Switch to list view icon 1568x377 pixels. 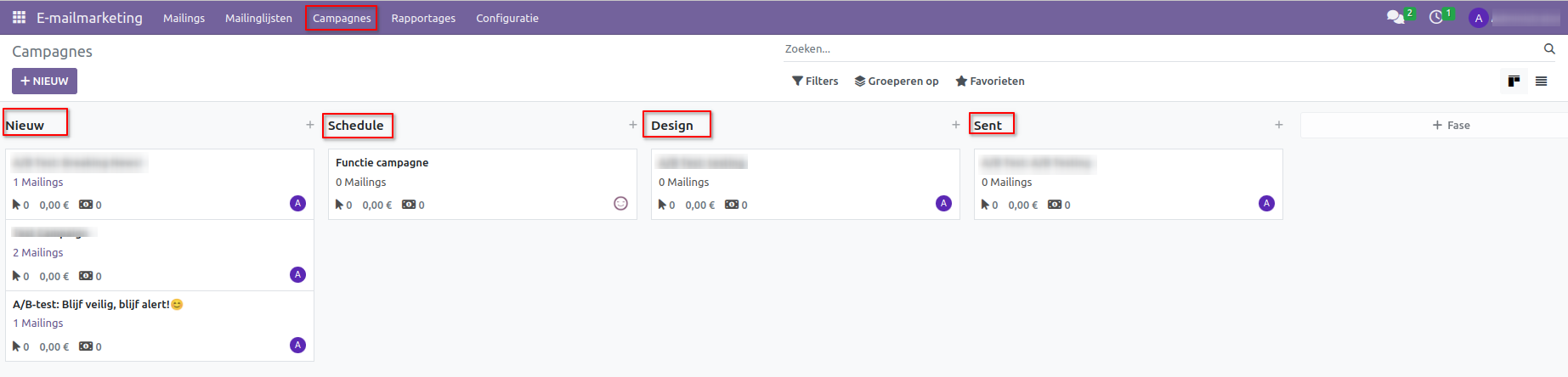1541,82
